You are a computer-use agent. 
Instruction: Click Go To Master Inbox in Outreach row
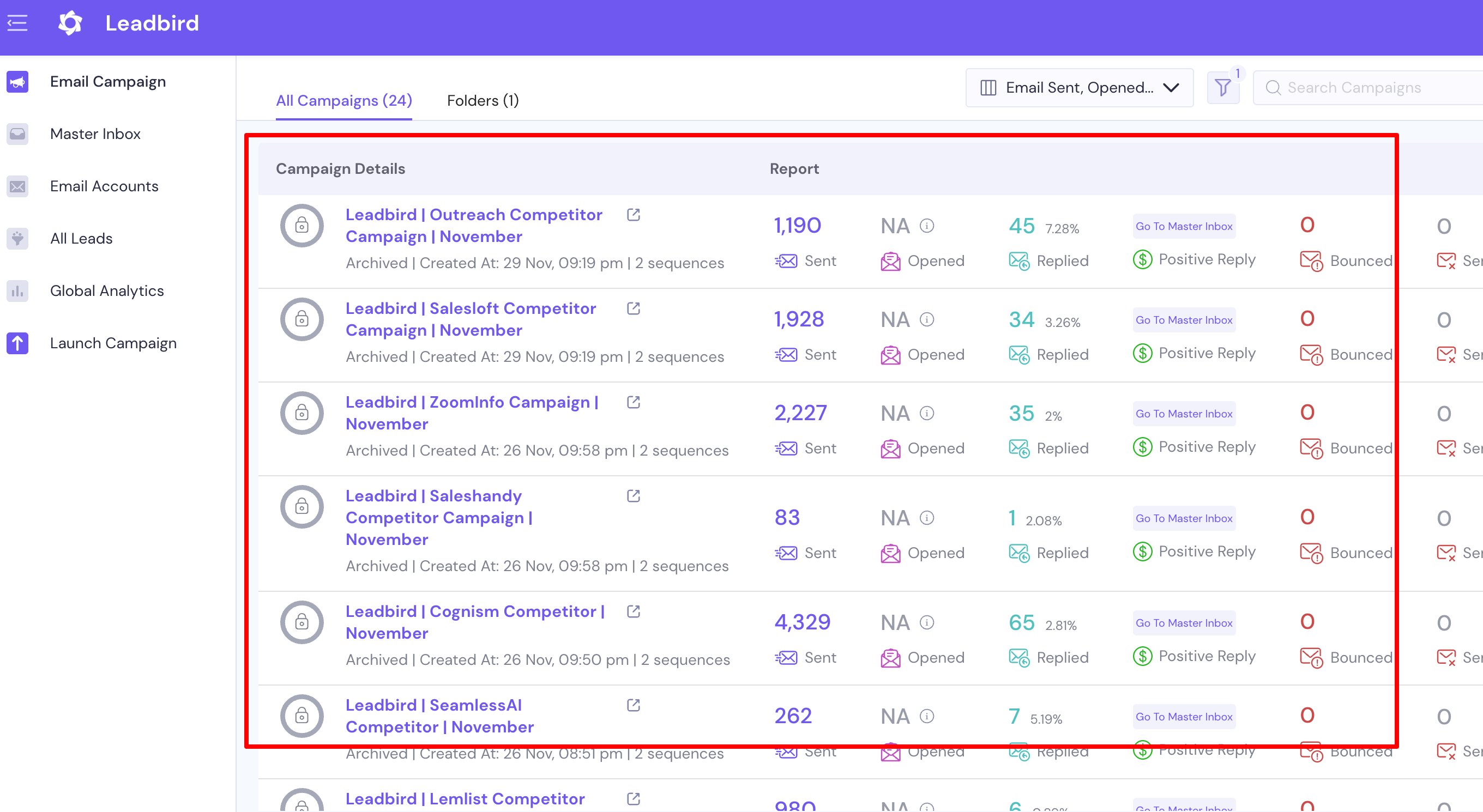[1184, 227]
